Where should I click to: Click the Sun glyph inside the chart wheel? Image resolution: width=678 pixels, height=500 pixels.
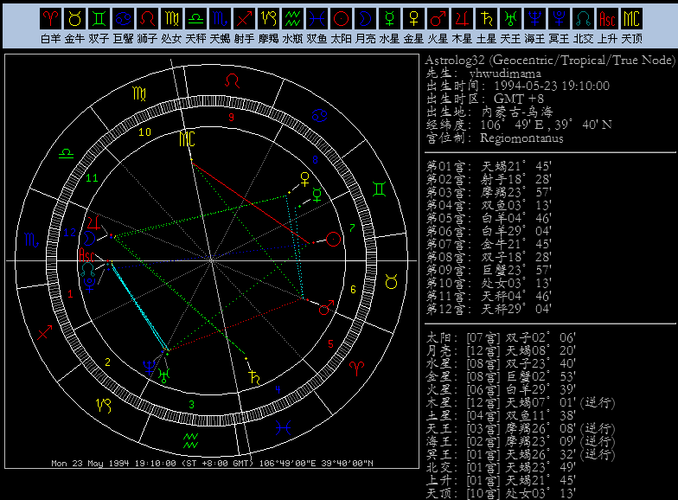coord(333,239)
